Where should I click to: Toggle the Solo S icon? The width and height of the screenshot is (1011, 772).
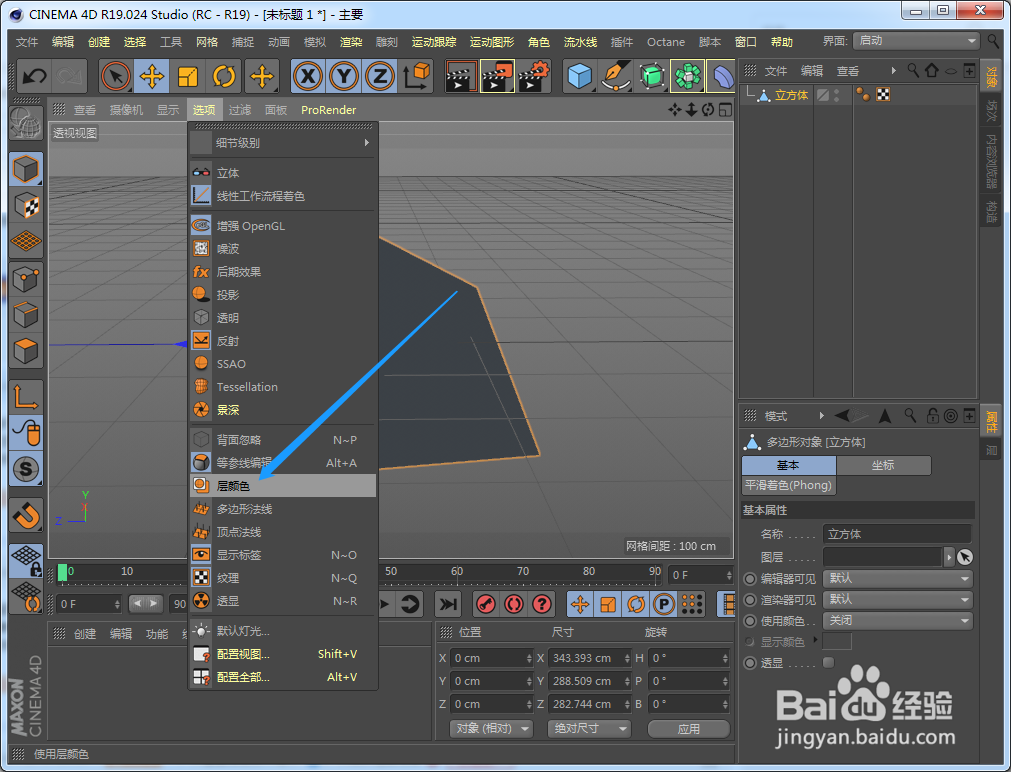[x=26, y=469]
